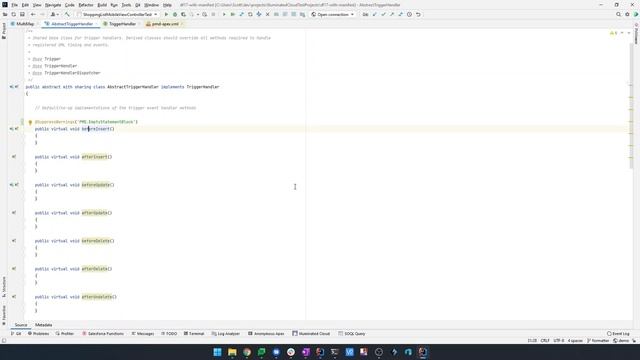Open the Salesforce Functions tool window
640x360 pixels.
103,333
